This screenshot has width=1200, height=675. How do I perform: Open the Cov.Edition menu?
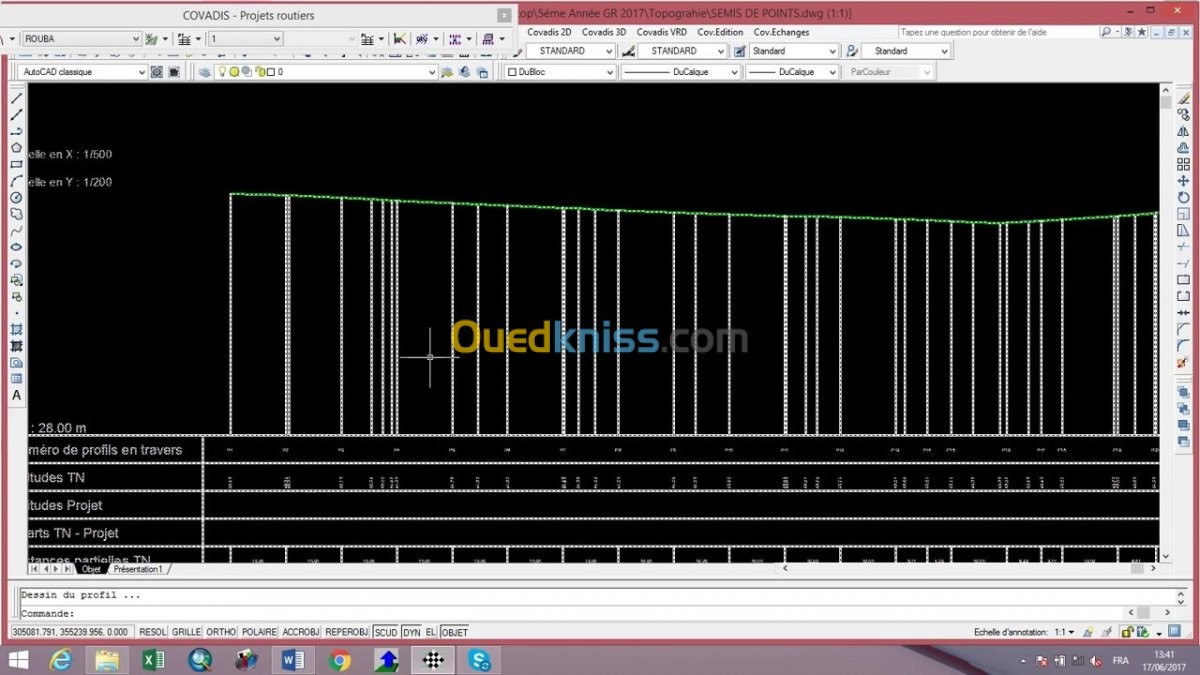(x=721, y=33)
